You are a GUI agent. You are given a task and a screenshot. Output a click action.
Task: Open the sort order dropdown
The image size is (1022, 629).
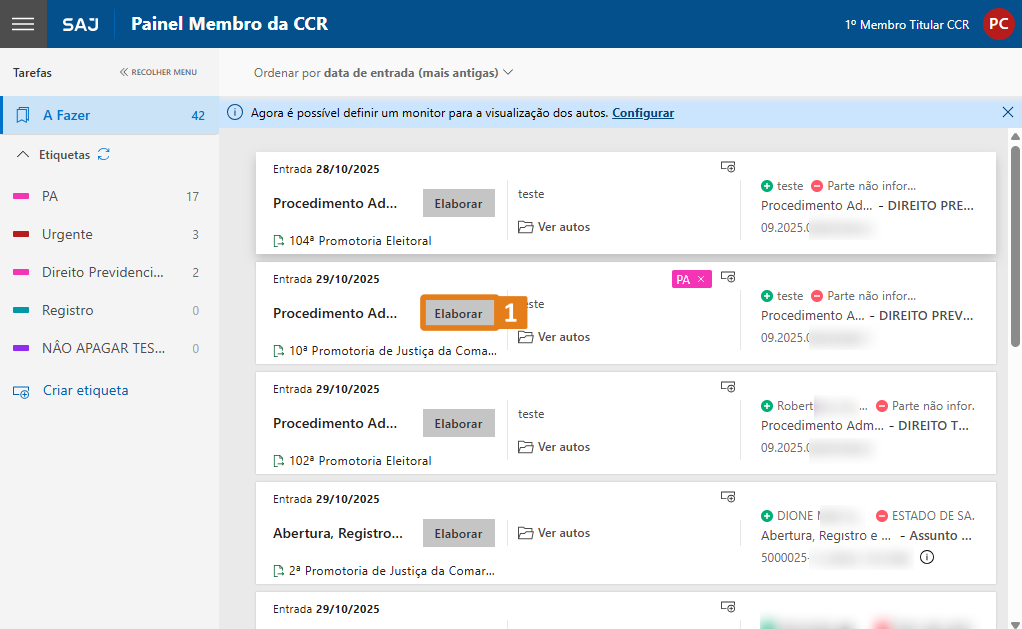click(383, 73)
